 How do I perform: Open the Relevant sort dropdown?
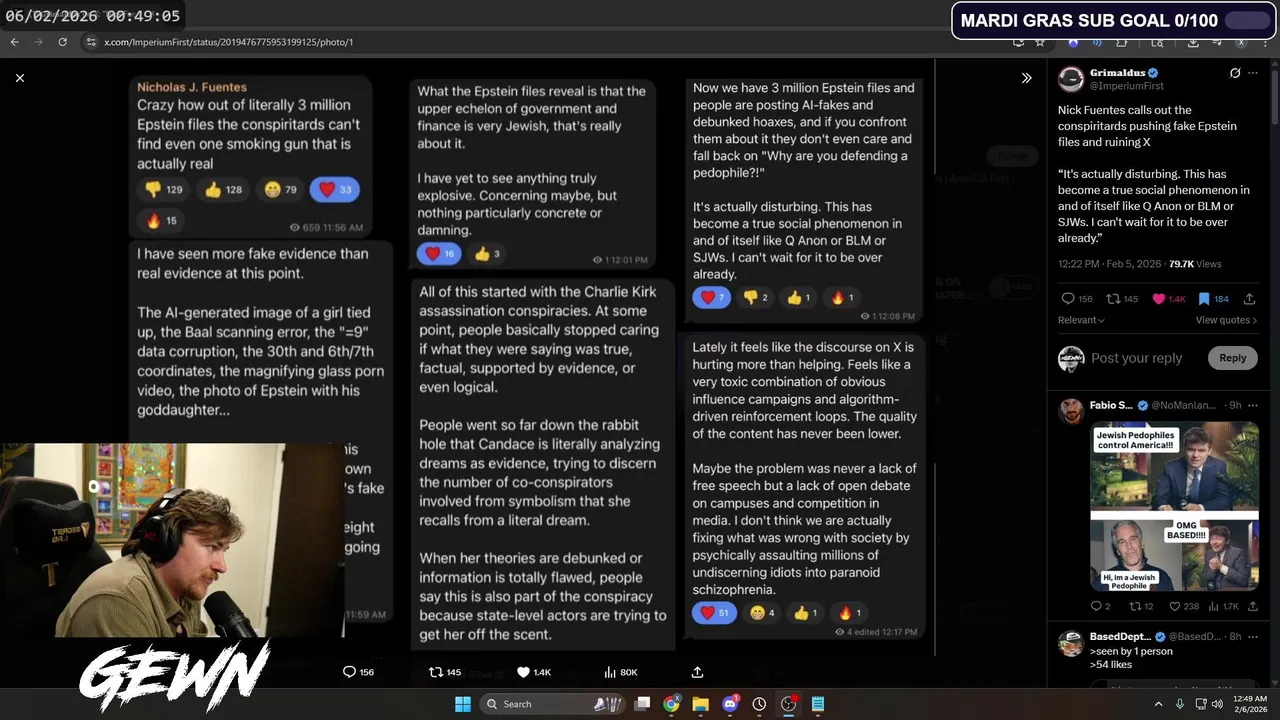point(1081,320)
